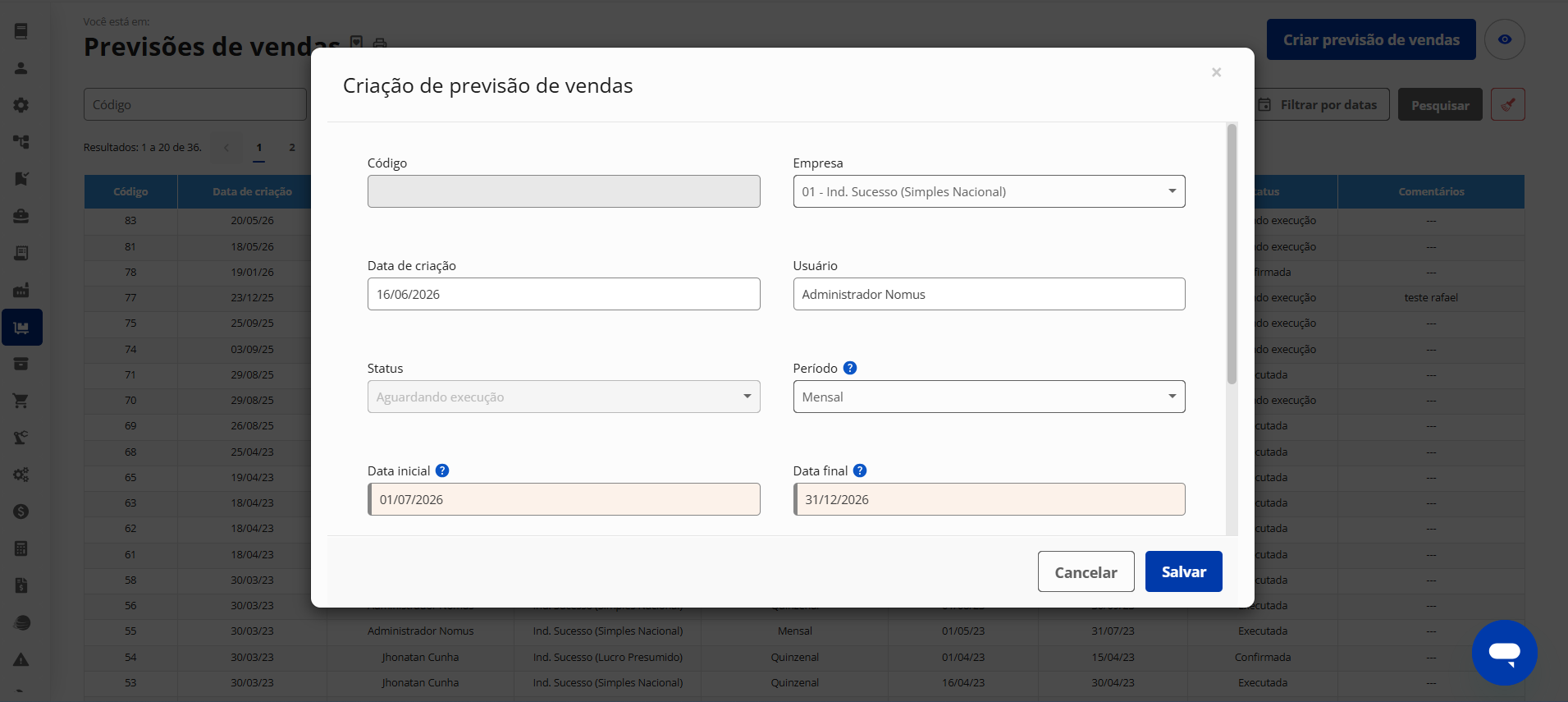Open the chat support bubble
The height and width of the screenshot is (702, 1568).
(x=1504, y=653)
